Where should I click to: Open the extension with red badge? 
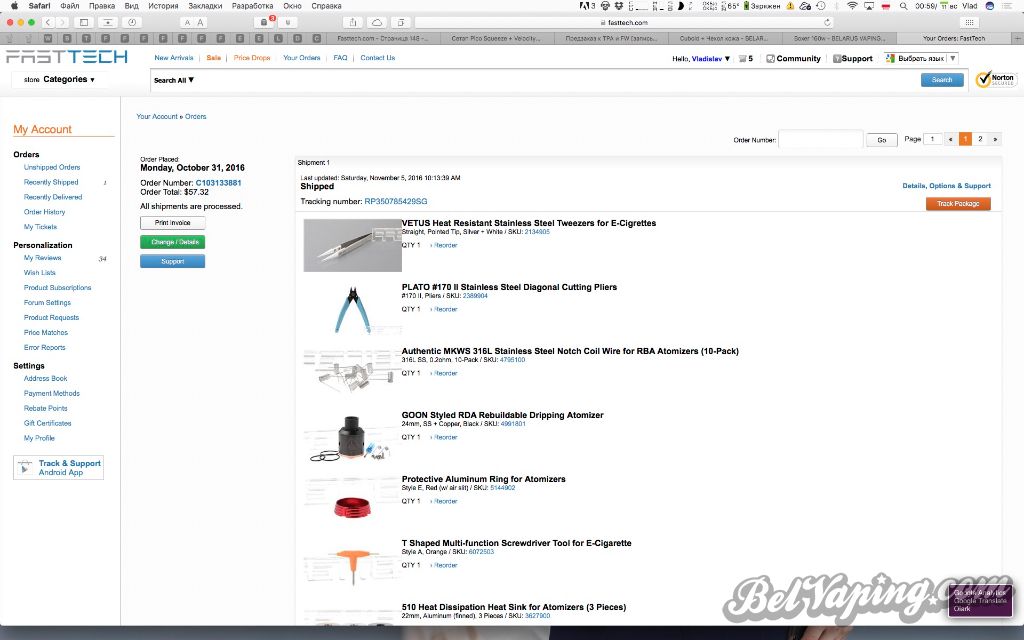(x=265, y=22)
